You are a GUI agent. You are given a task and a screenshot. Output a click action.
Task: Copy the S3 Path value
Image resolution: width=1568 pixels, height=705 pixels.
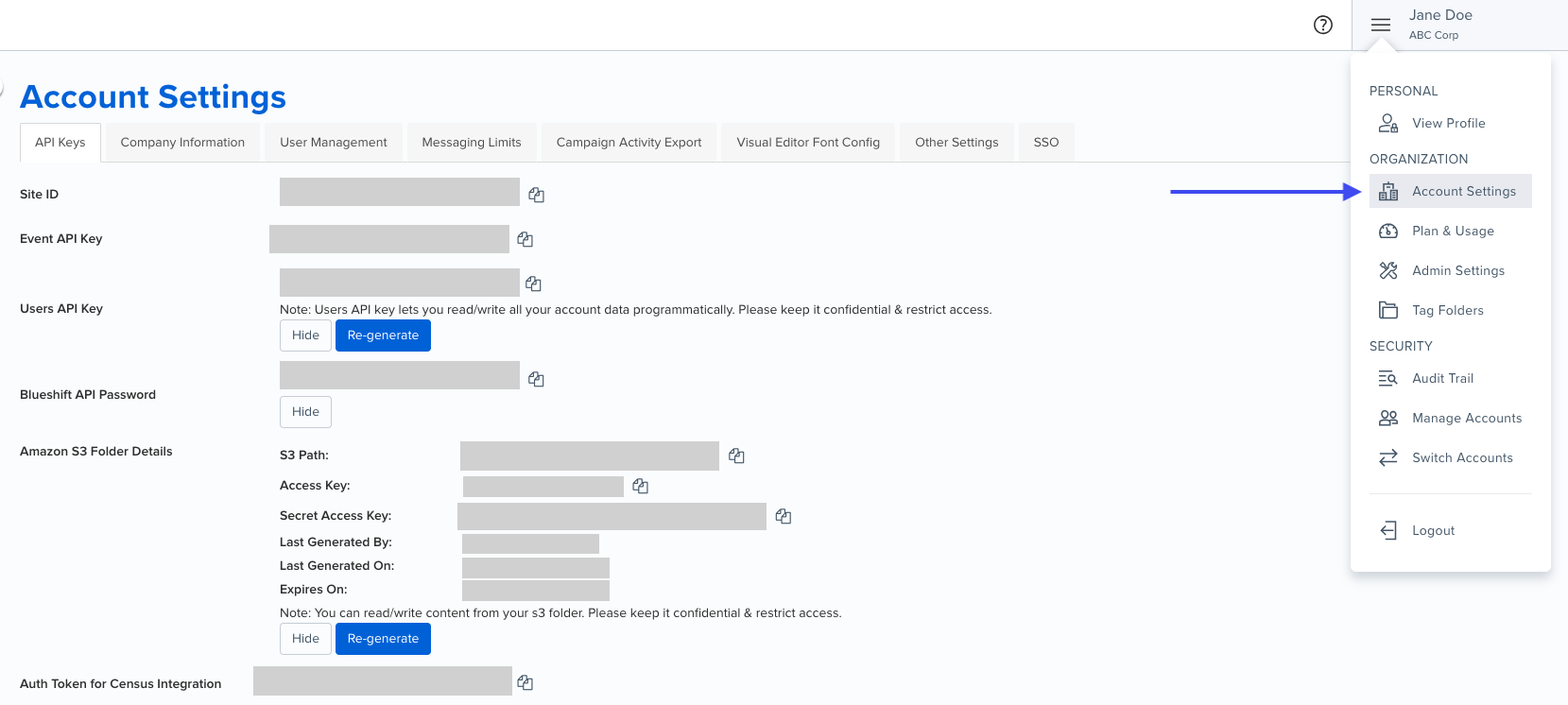(737, 456)
